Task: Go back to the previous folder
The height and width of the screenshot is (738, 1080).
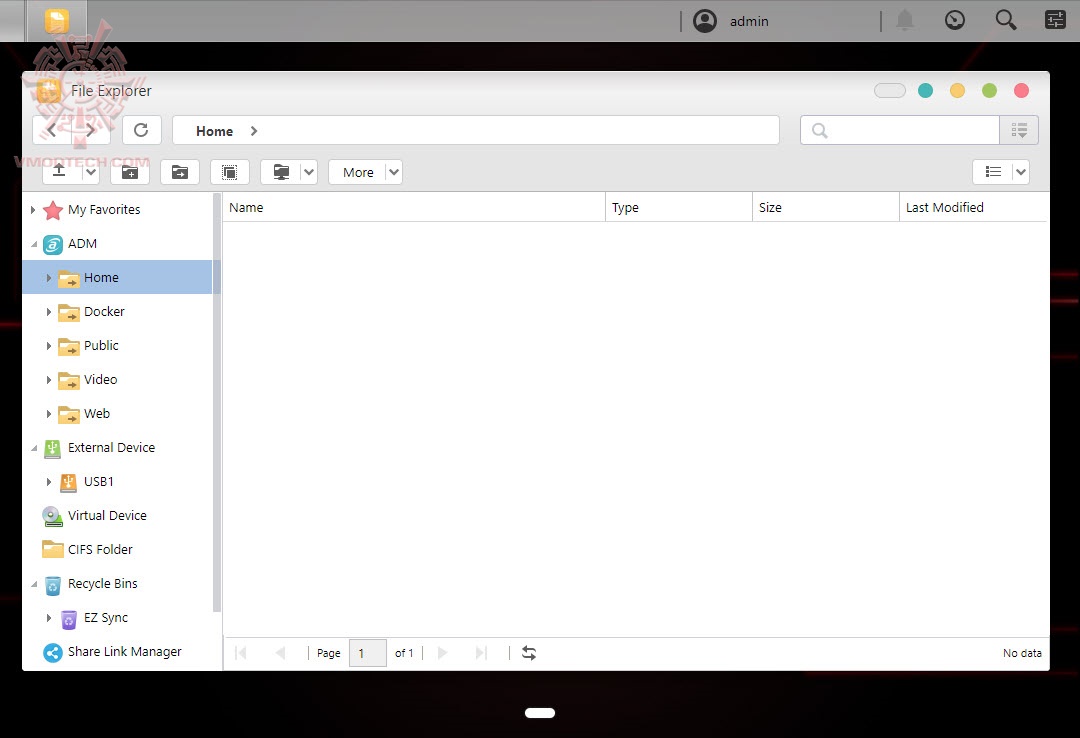Action: click(52, 130)
